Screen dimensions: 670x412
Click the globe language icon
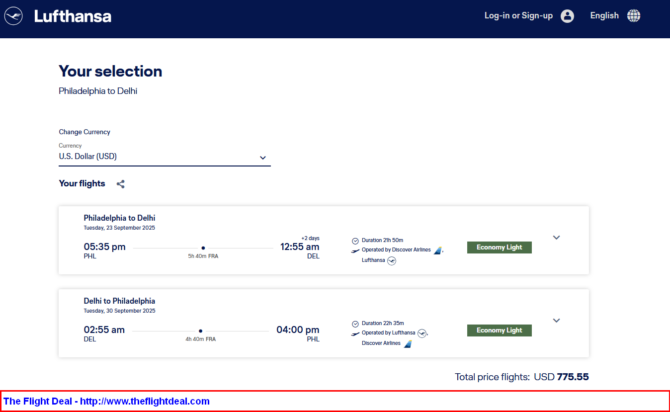(x=633, y=16)
